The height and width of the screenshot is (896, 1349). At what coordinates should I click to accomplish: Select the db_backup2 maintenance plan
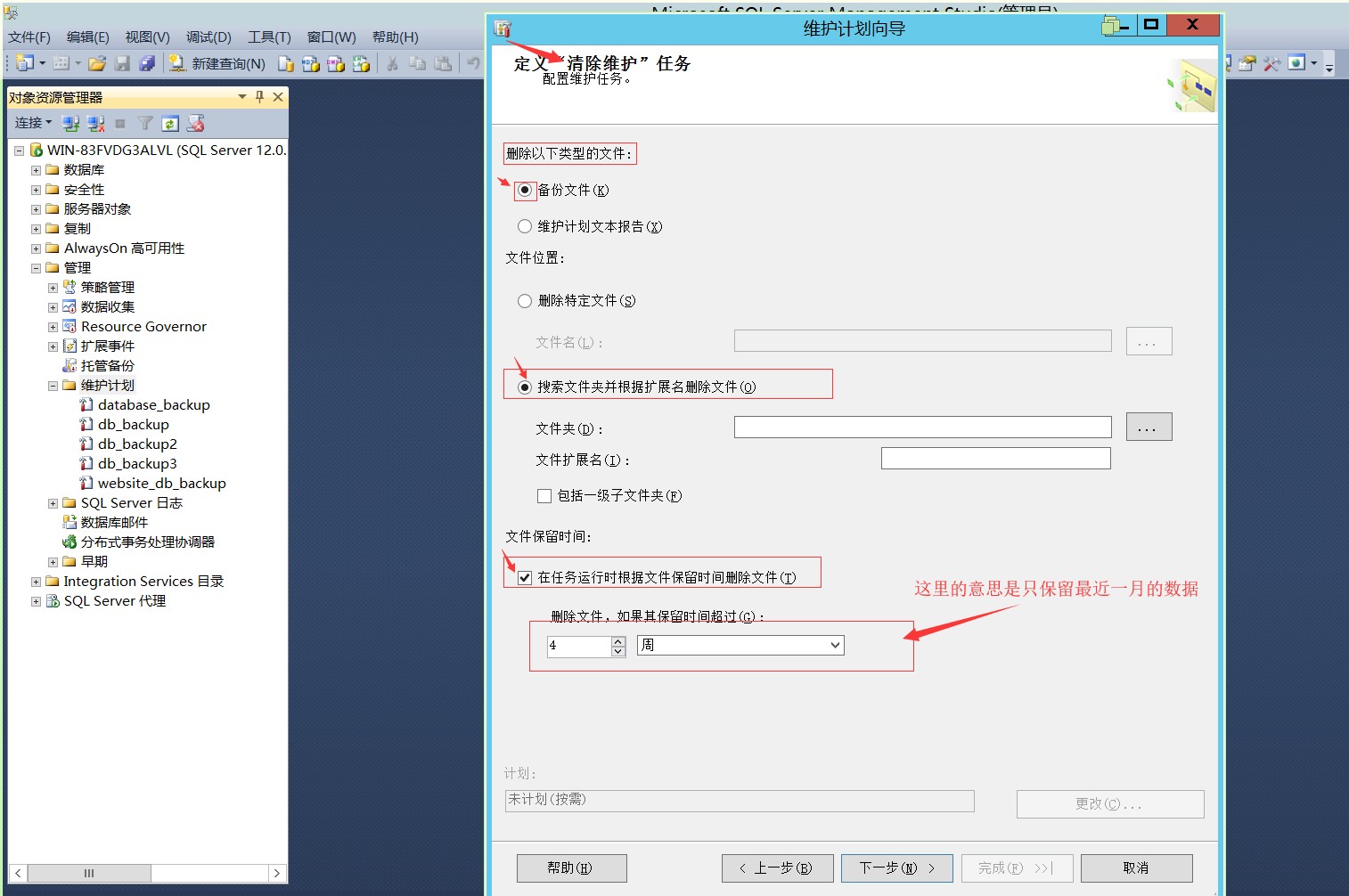coord(136,444)
